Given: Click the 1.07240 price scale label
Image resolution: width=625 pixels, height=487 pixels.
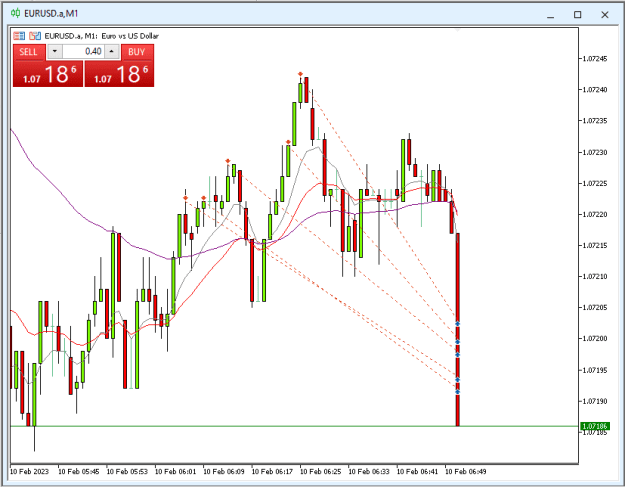Looking at the screenshot, I should point(595,90).
